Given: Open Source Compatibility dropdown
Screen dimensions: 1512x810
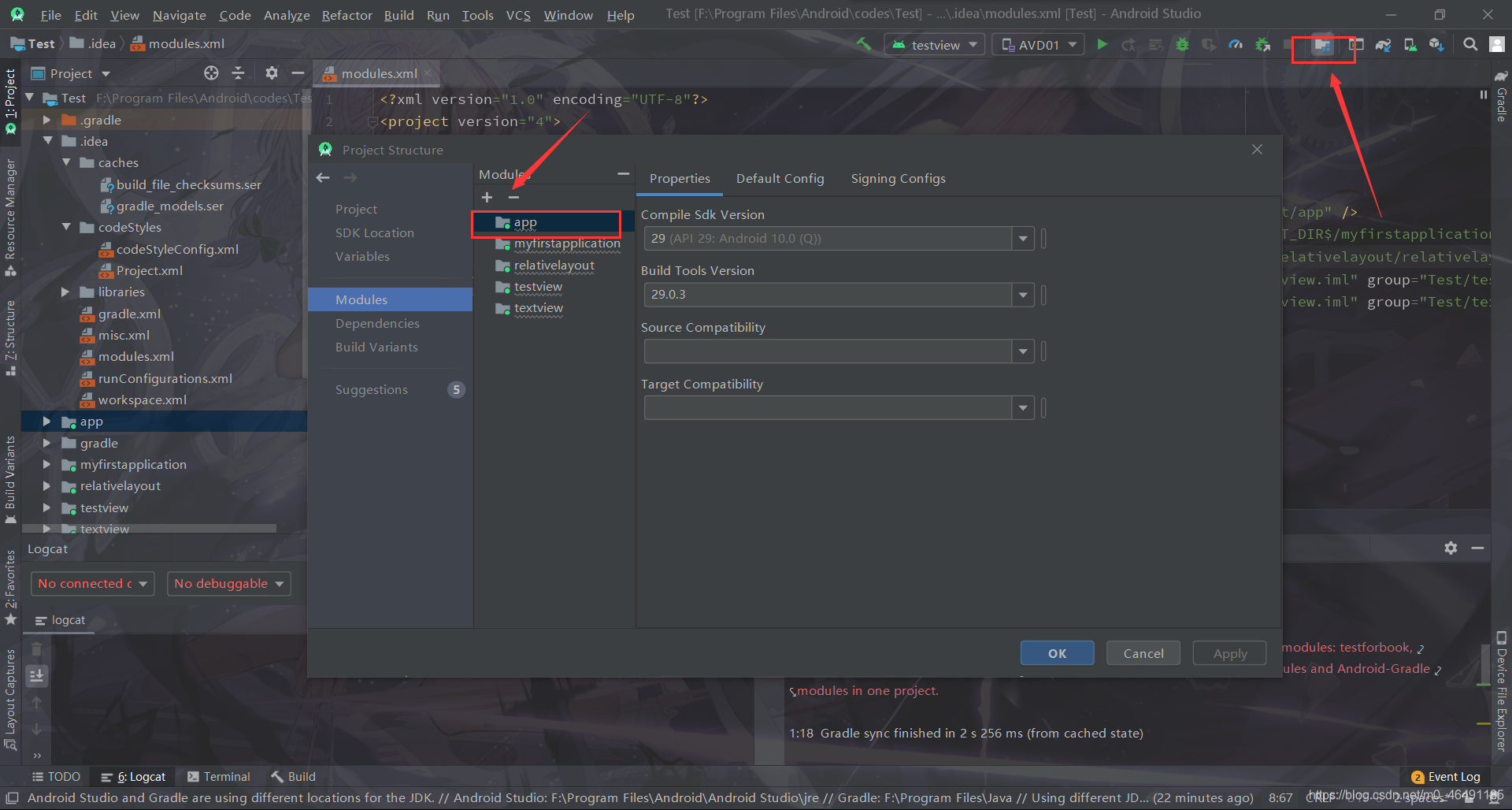Looking at the screenshot, I should tap(1022, 351).
